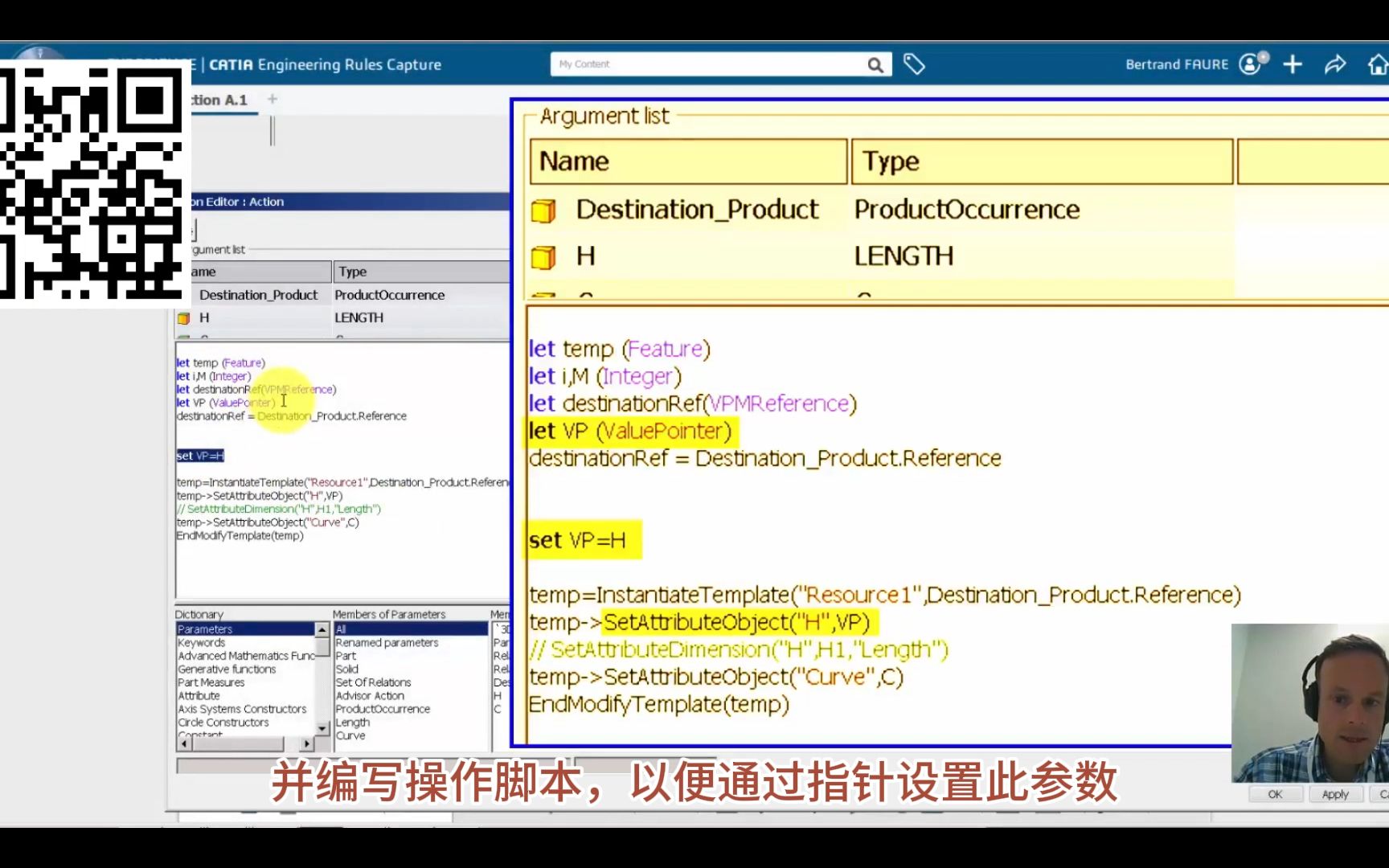The image size is (1389, 868).
Task: Click the search magnifier icon in top bar
Action: (875, 65)
